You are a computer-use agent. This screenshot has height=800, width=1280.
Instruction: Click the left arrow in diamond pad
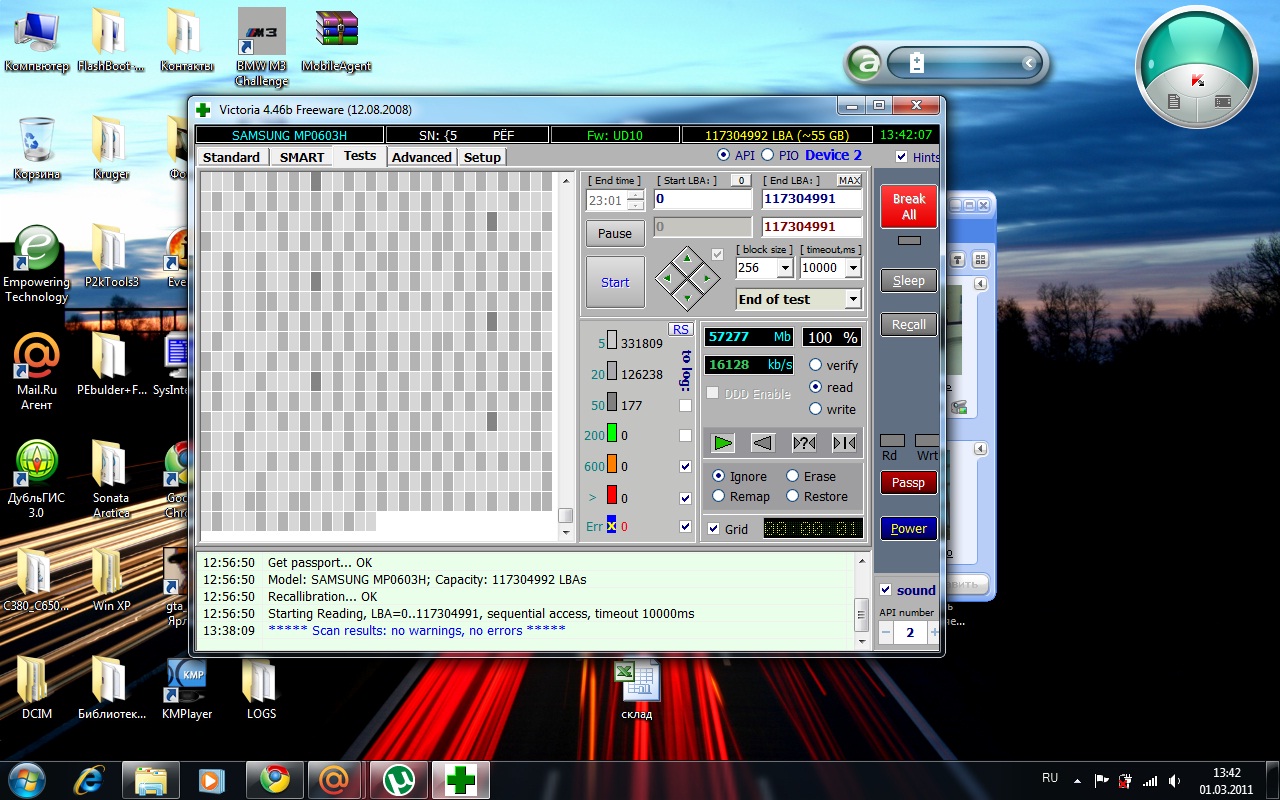667,278
